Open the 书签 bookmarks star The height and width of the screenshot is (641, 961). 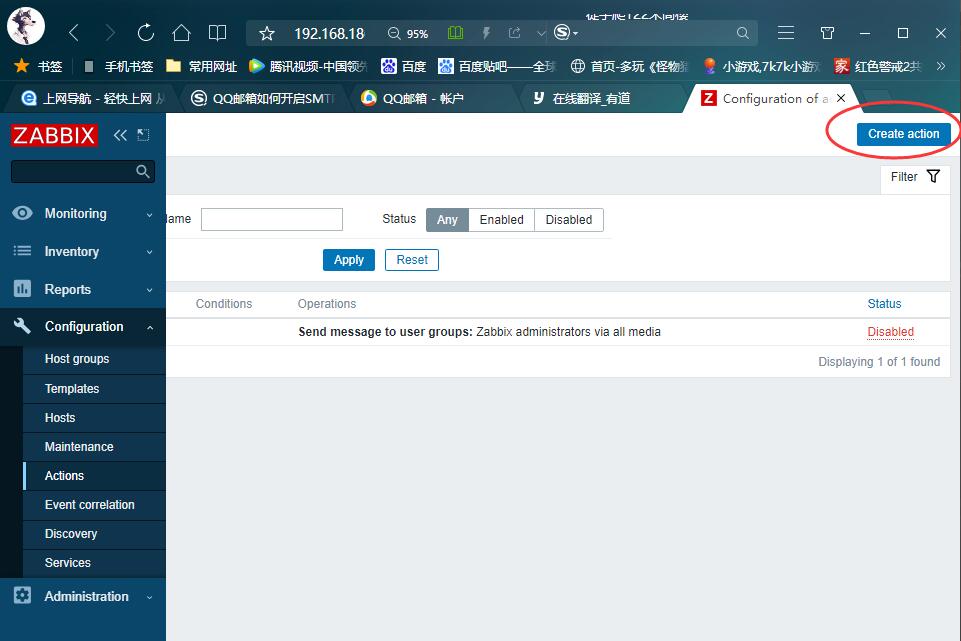(x=38, y=66)
